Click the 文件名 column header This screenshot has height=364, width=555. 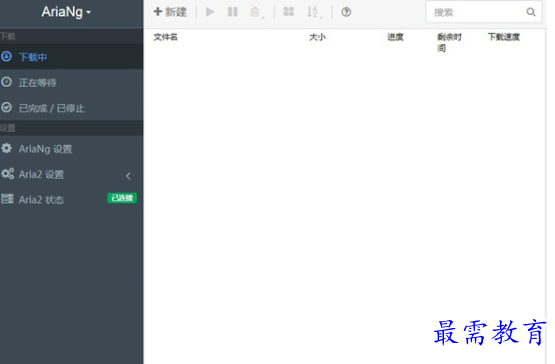coord(165,37)
